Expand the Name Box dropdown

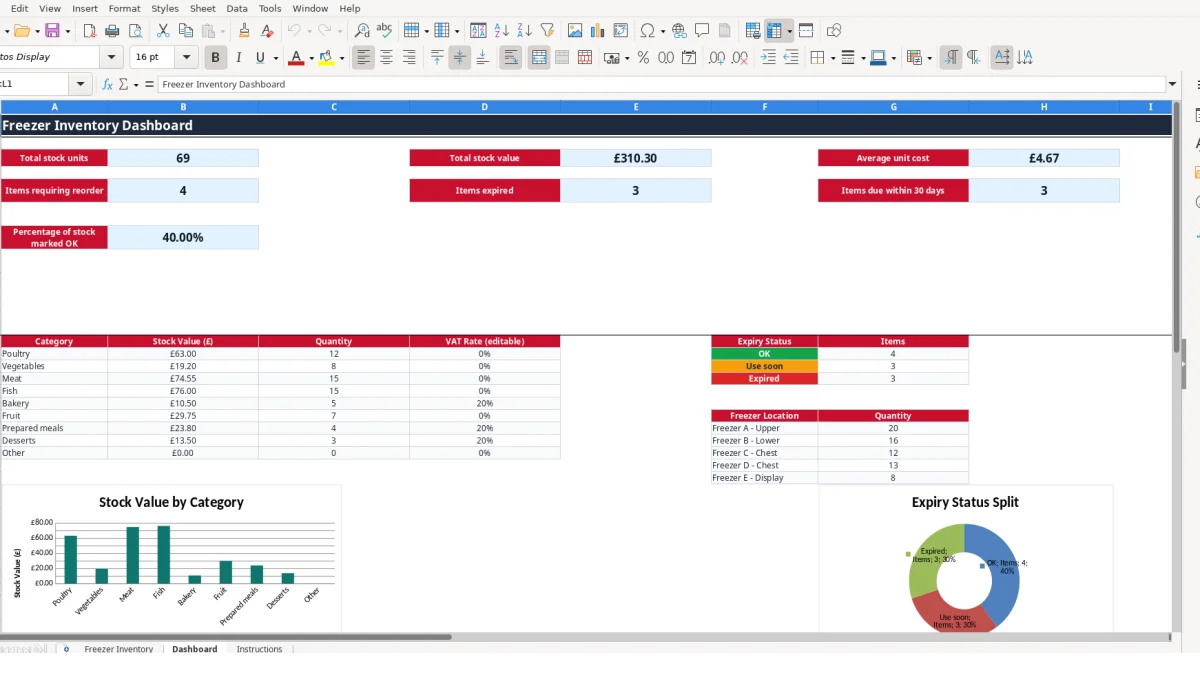81,85
